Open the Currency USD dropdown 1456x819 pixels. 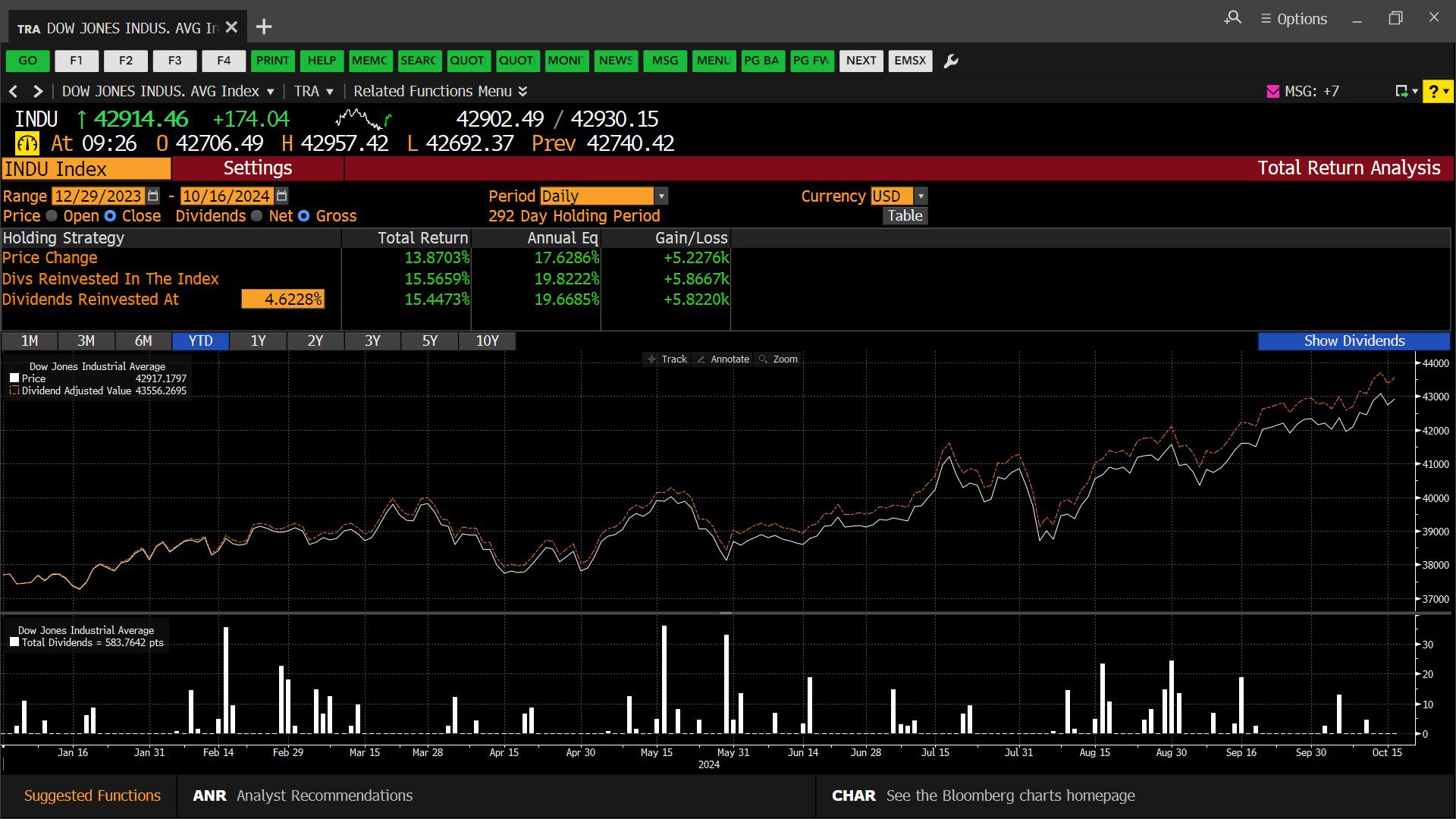tap(921, 196)
